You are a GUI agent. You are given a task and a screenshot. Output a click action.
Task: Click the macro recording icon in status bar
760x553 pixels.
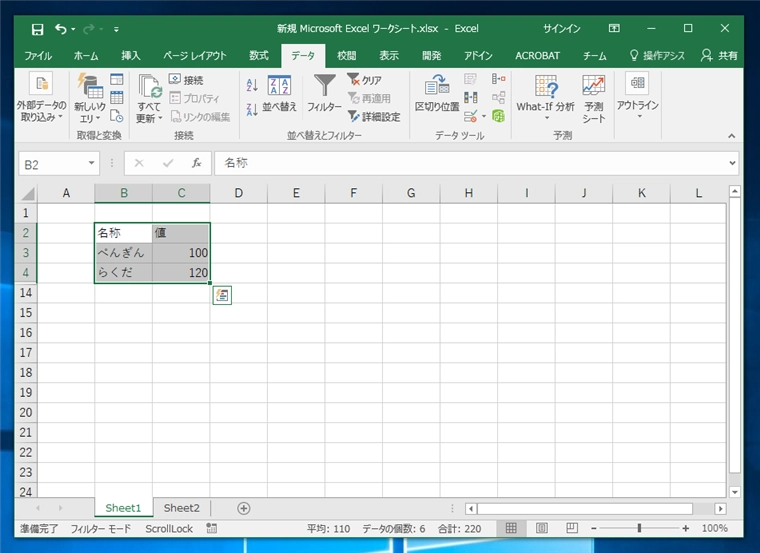pos(211,528)
